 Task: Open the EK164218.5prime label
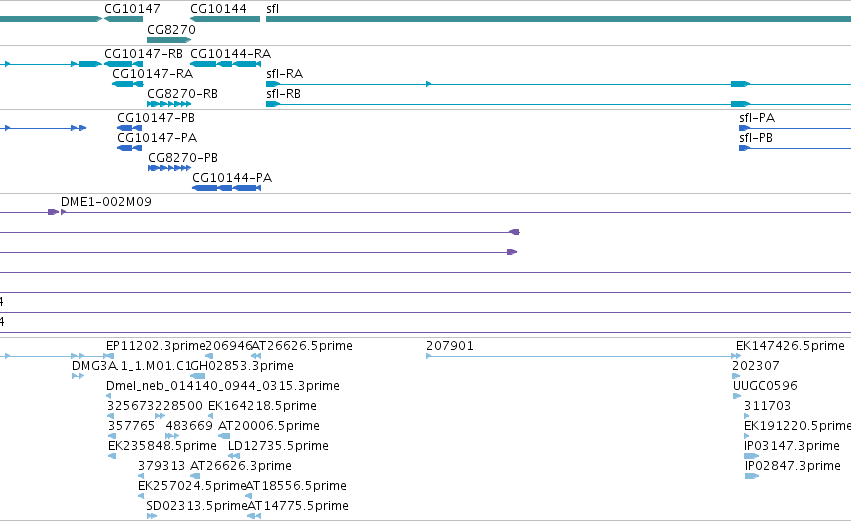point(262,405)
